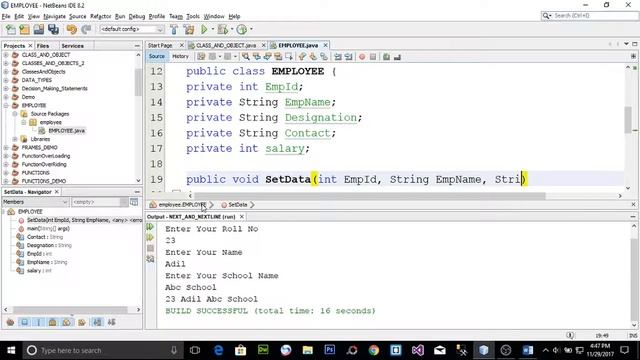Toggle Fully Qualified Names in Navigator

click(82, 322)
